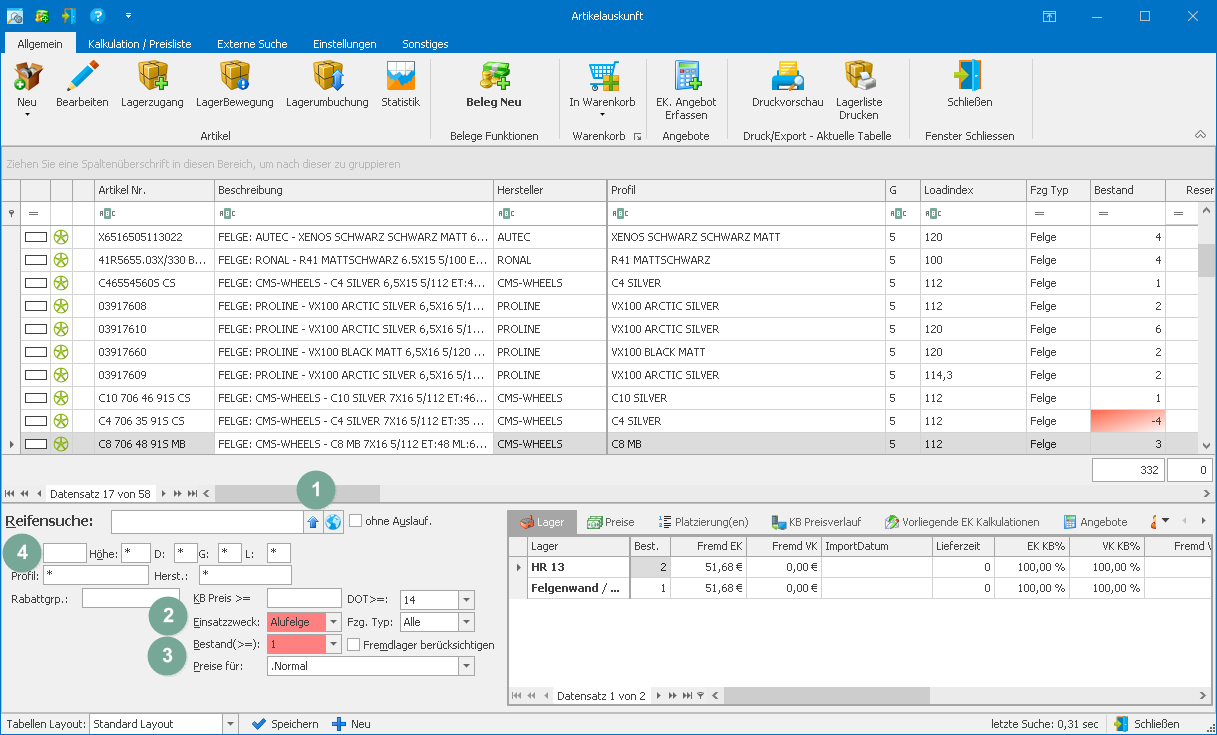Screen dimensions: 1217x735
Task: Open the Sonstiges ribbon tab
Action: tap(425, 44)
